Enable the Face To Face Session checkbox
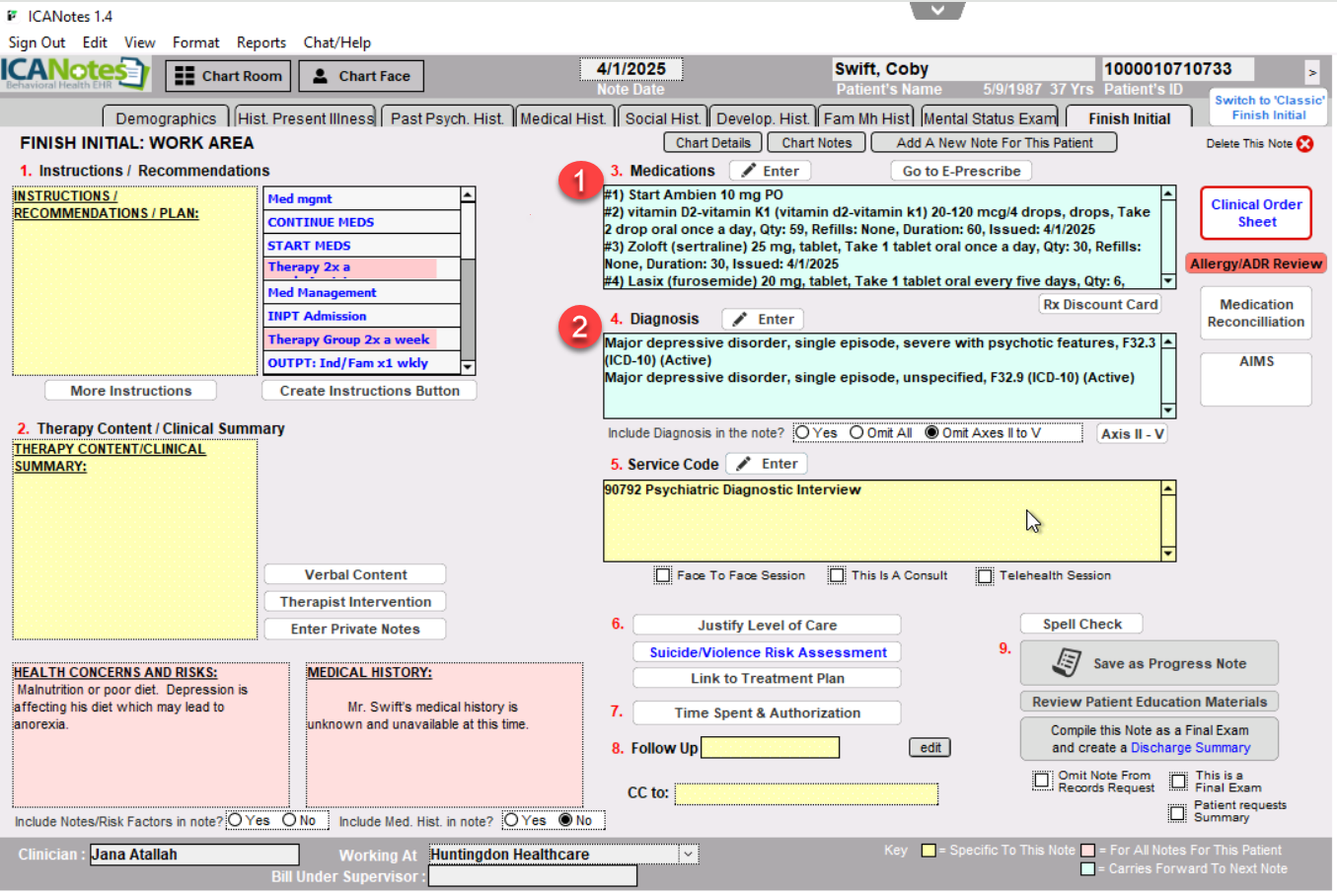The height and width of the screenshot is (896, 1337). tap(663, 575)
